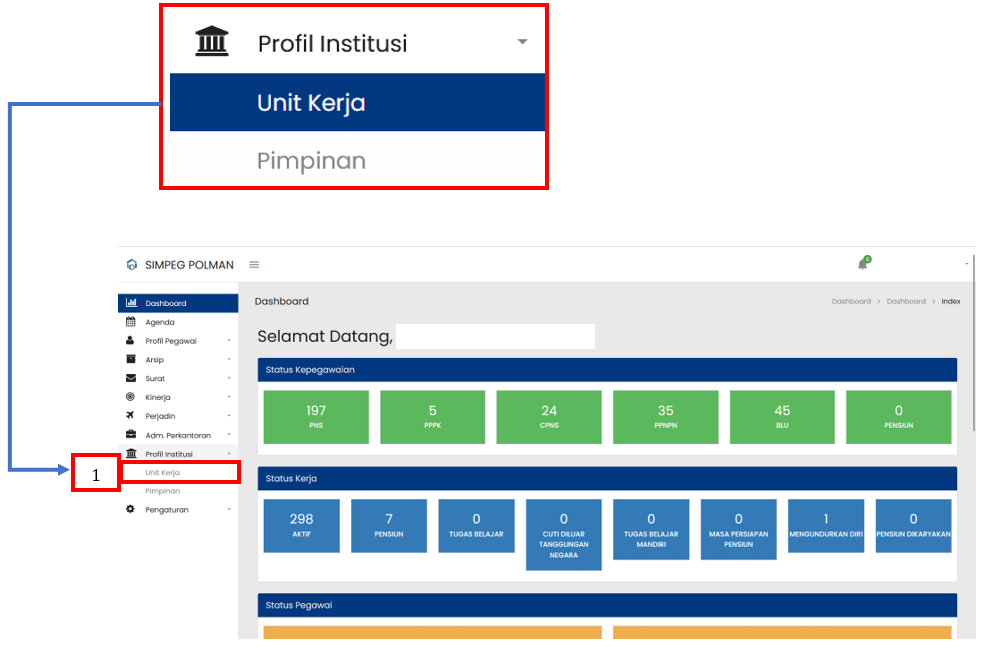Click the Perjadin airplane icon

(x=131, y=416)
